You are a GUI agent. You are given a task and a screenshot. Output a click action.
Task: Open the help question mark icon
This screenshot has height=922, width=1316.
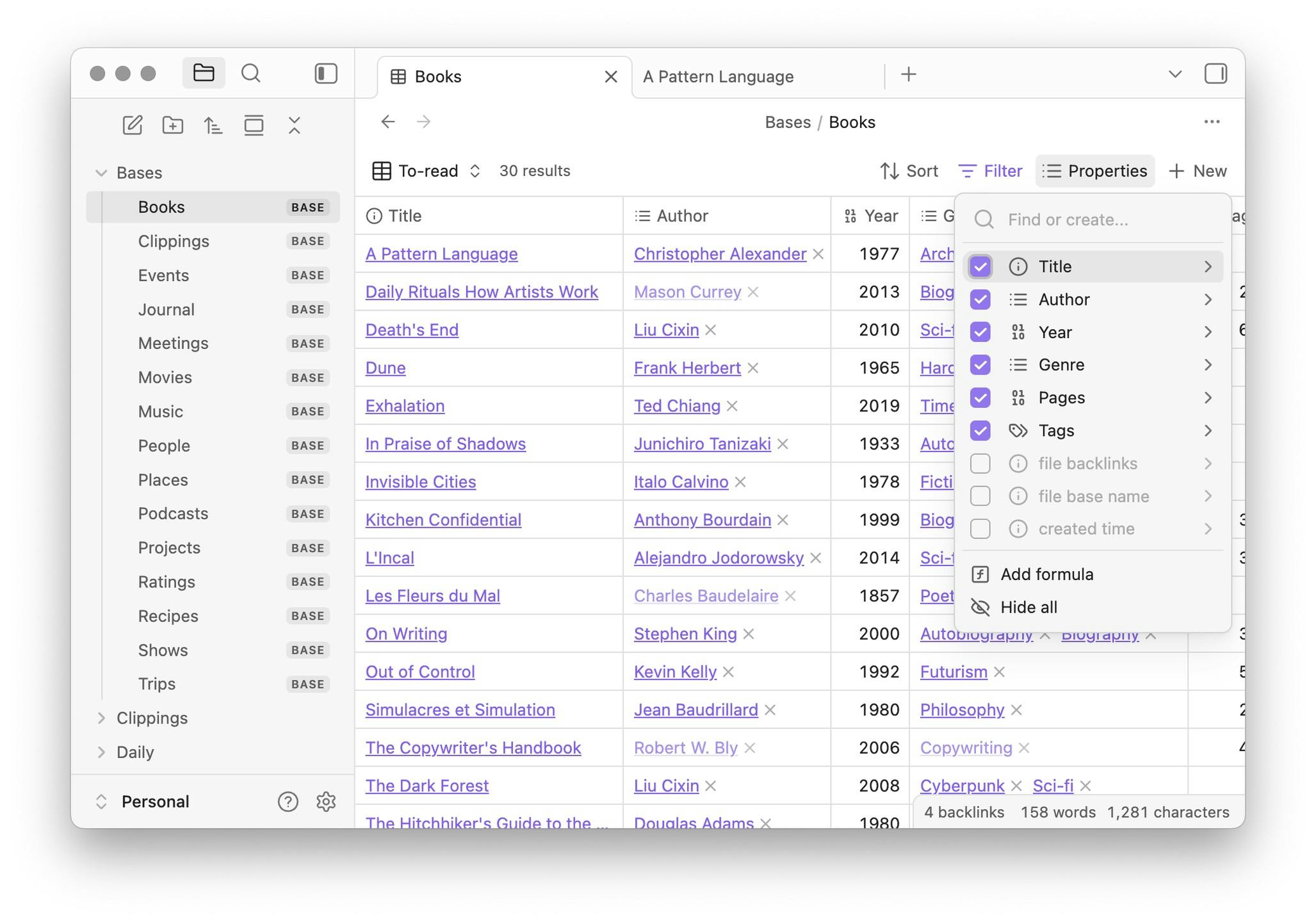(x=288, y=802)
